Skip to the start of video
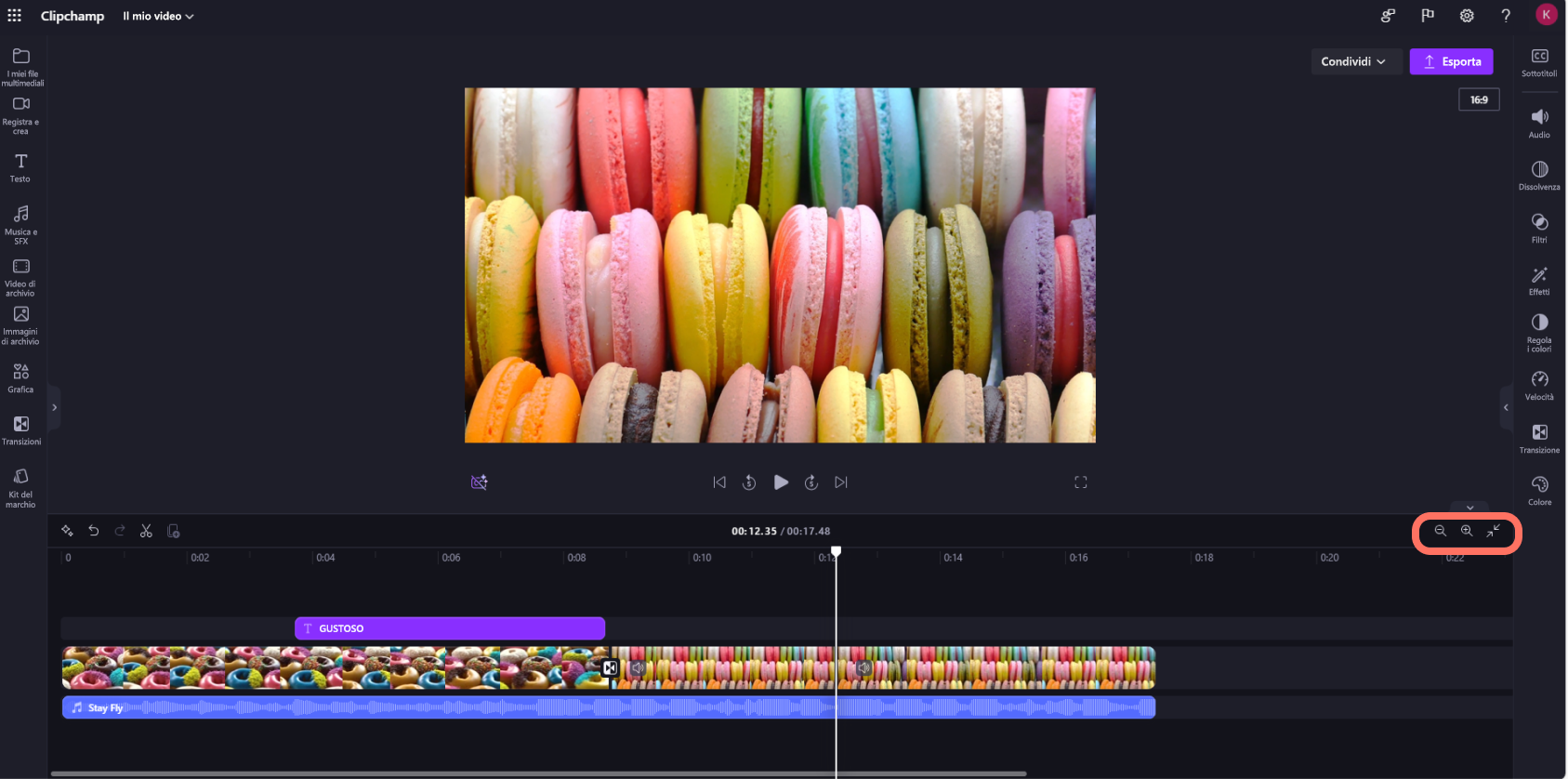The image size is (1568, 779). pos(719,482)
